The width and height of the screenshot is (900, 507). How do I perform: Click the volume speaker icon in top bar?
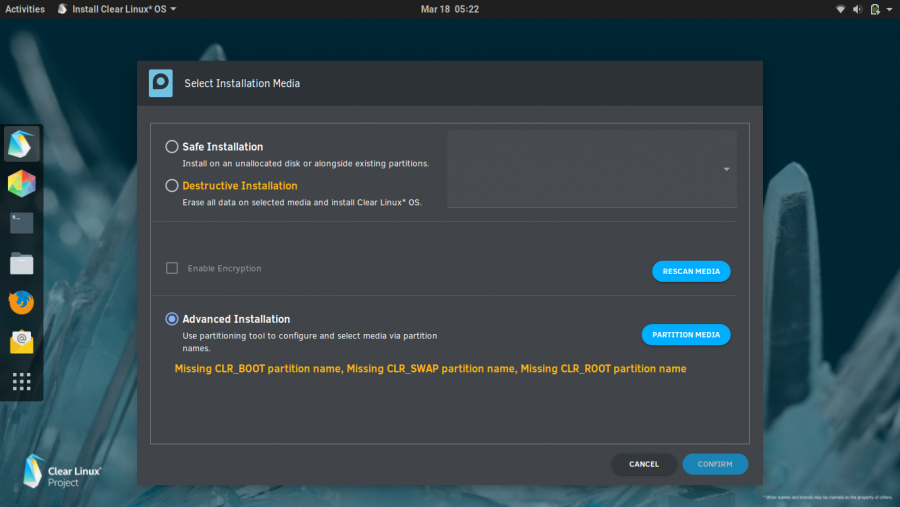point(858,9)
